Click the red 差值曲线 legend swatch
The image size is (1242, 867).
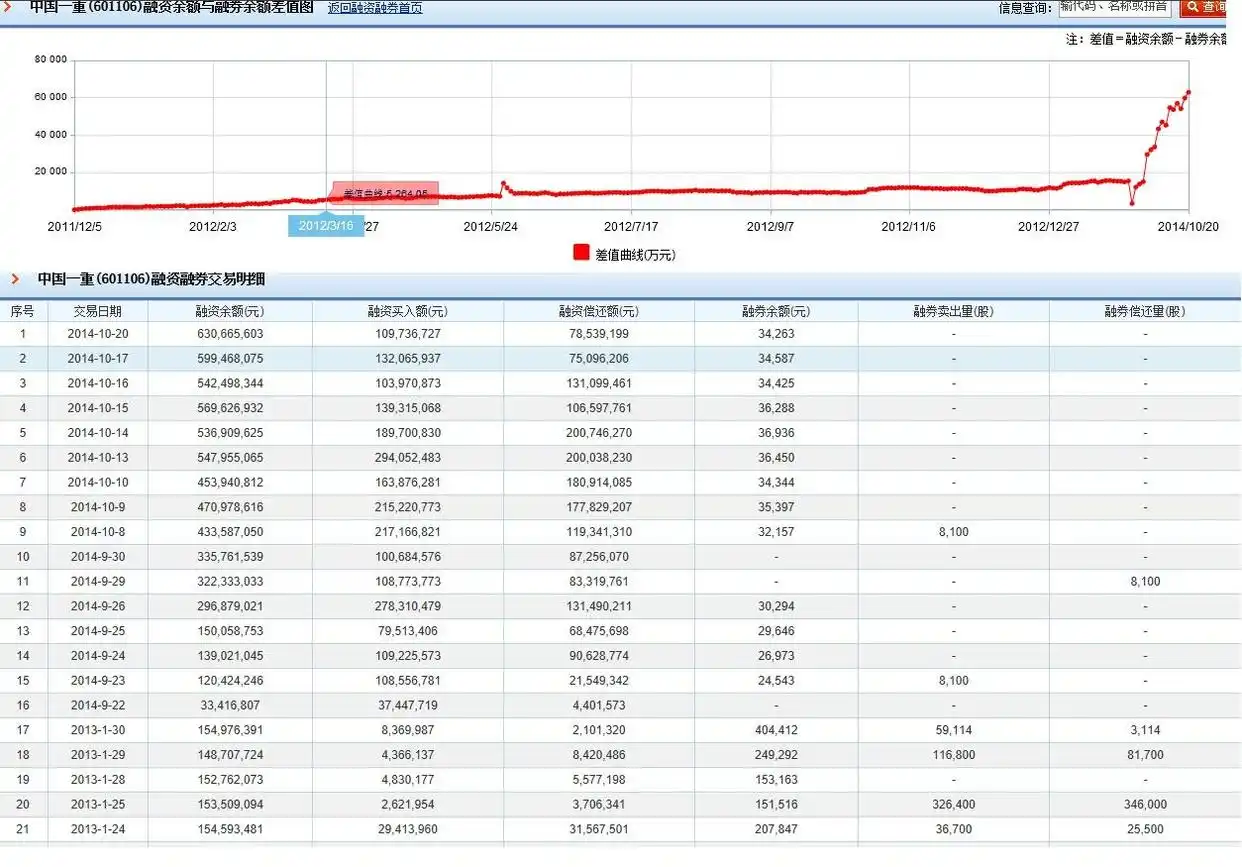click(x=581, y=253)
